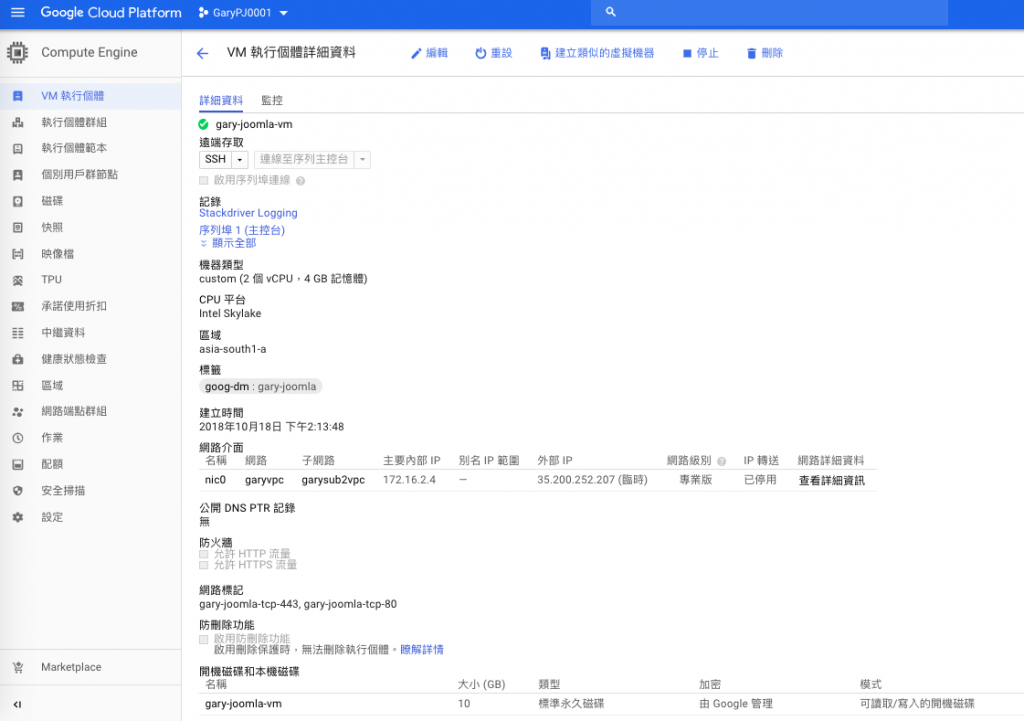This screenshot has height=721, width=1024.
Task: Open 個別用戶群節點 from the sidebar
Action: click(91, 174)
